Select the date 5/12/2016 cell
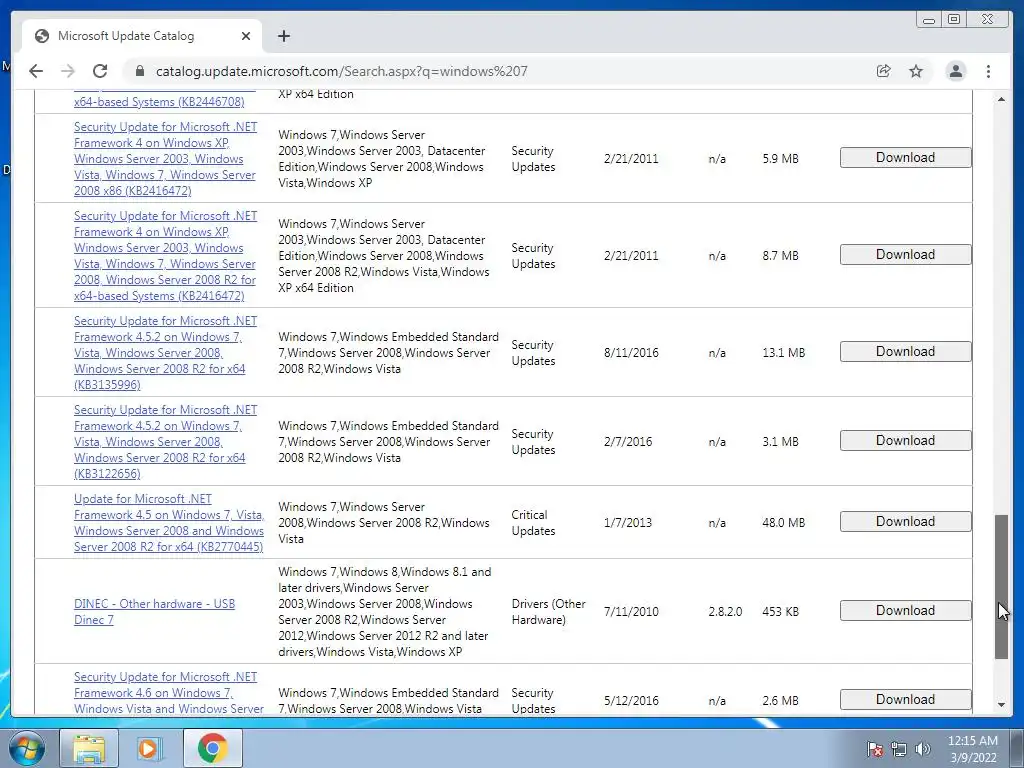This screenshot has width=1024, height=768. (631, 701)
